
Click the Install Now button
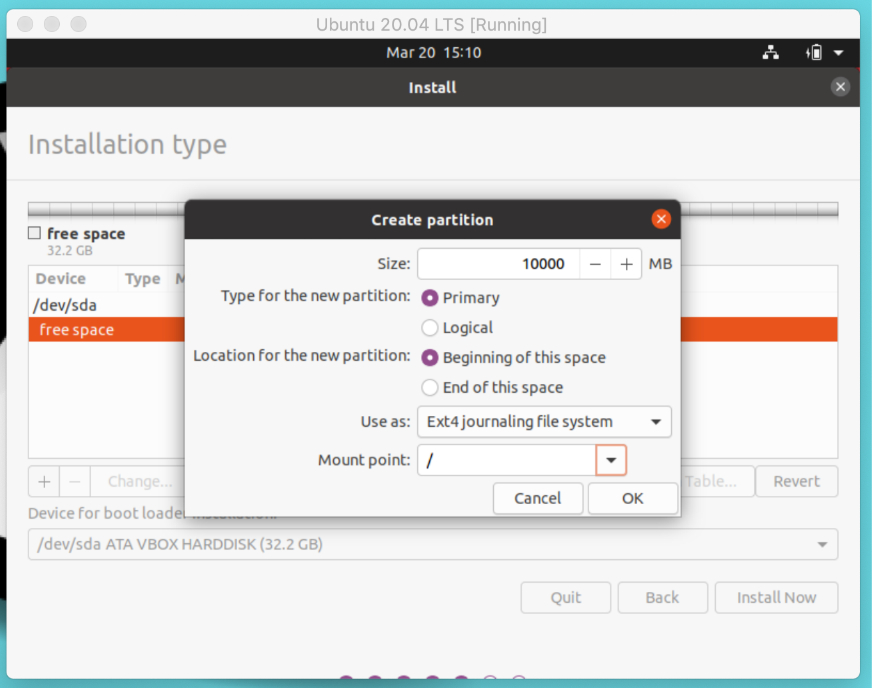coord(776,597)
